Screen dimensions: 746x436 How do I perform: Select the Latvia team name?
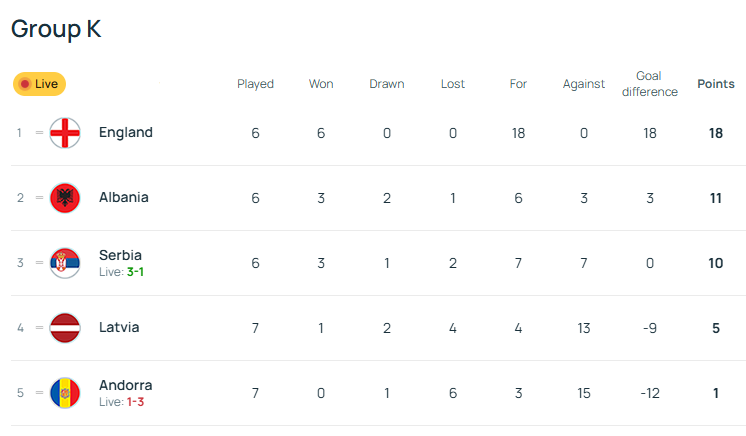coord(119,327)
